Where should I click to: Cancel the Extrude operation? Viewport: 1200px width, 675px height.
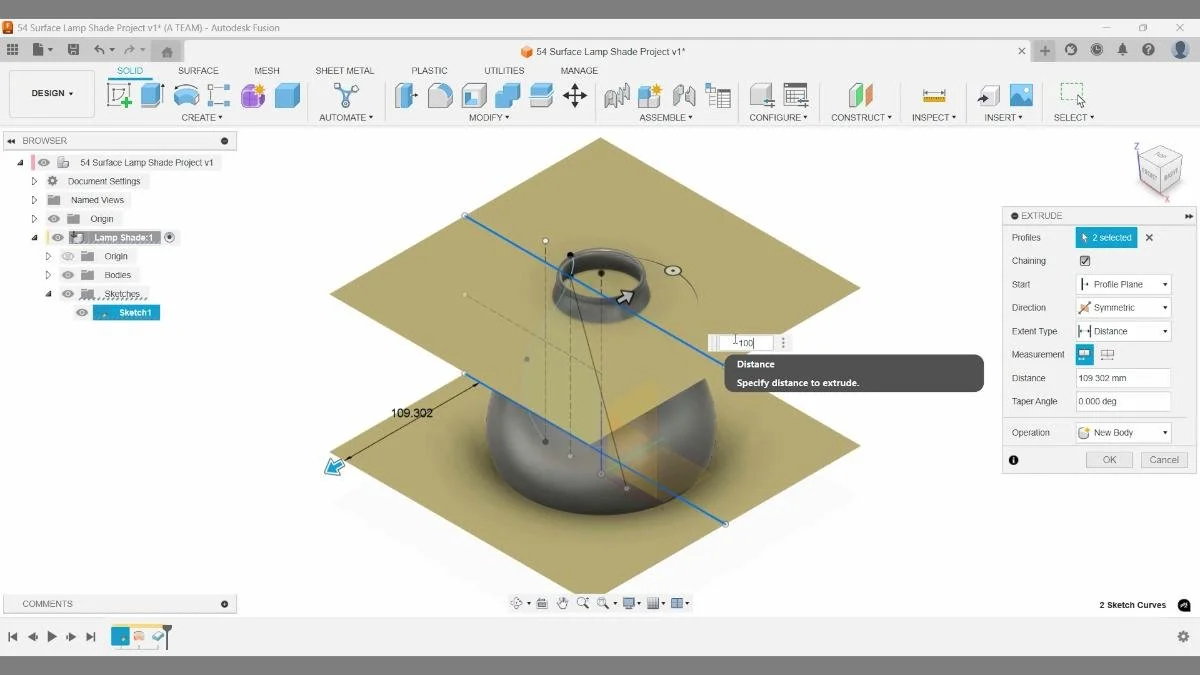[x=1163, y=460]
